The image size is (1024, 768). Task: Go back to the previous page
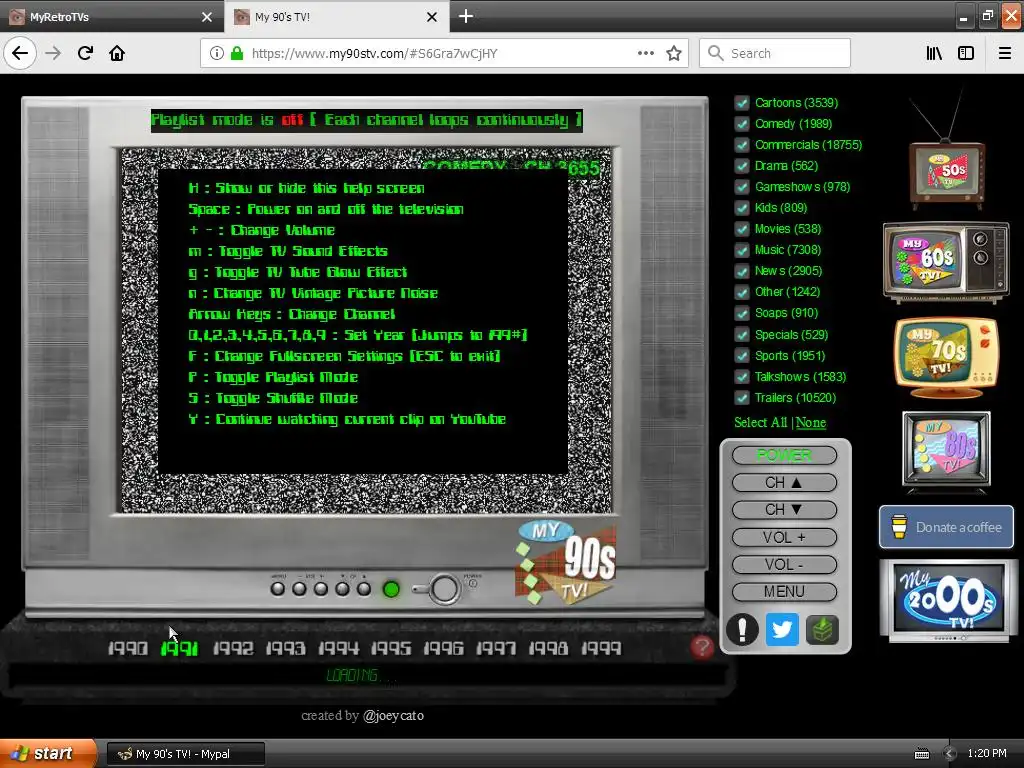[x=20, y=53]
